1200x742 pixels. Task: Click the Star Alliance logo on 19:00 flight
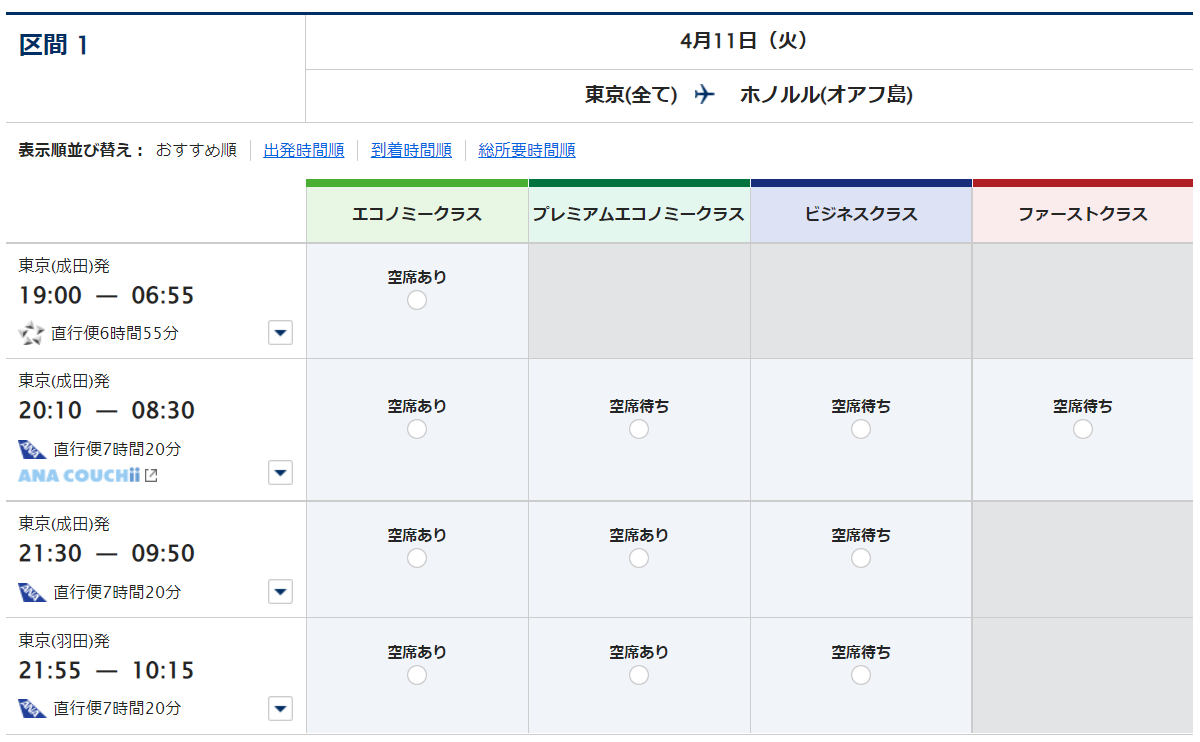click(x=32, y=333)
